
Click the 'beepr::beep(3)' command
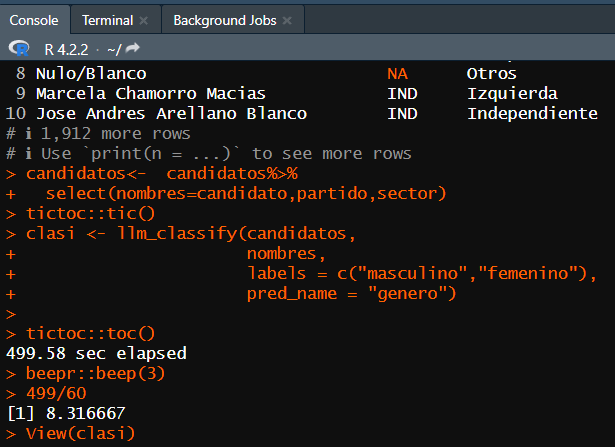click(95, 373)
